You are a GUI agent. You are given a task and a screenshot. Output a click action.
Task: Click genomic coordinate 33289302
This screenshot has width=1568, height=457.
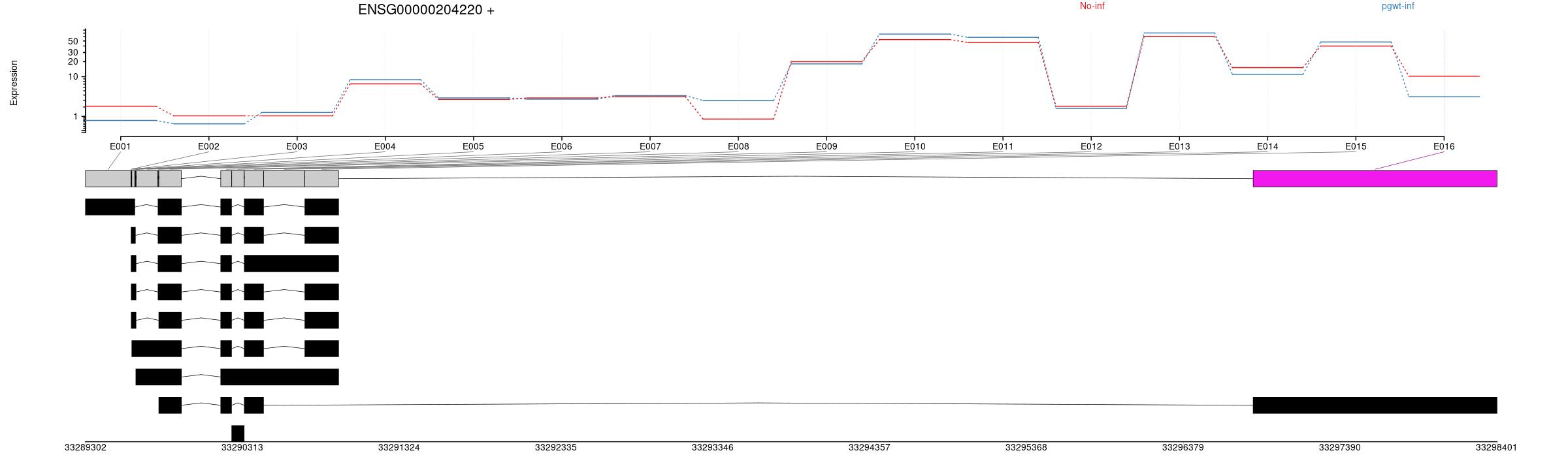85,448
